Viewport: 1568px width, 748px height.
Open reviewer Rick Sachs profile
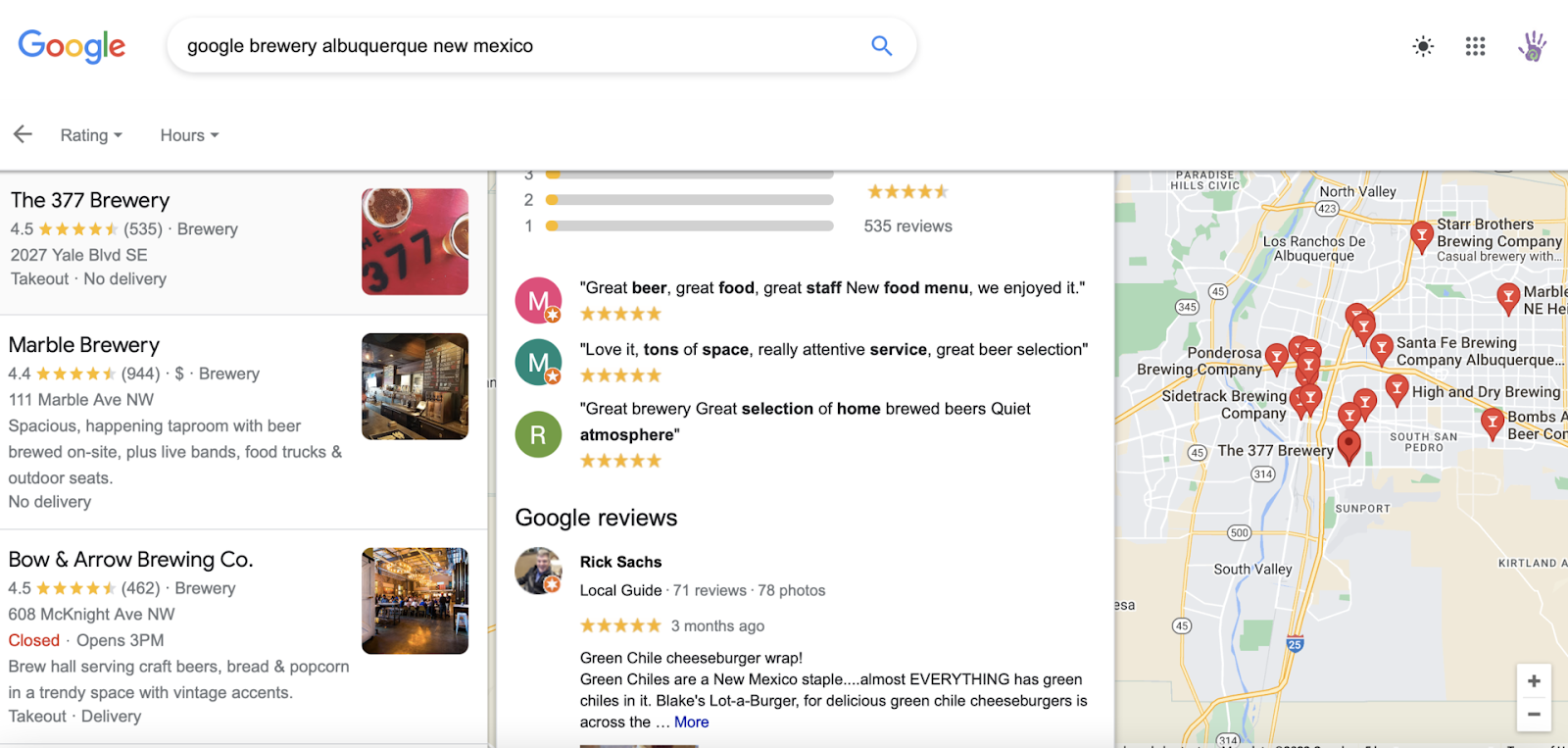[620, 562]
